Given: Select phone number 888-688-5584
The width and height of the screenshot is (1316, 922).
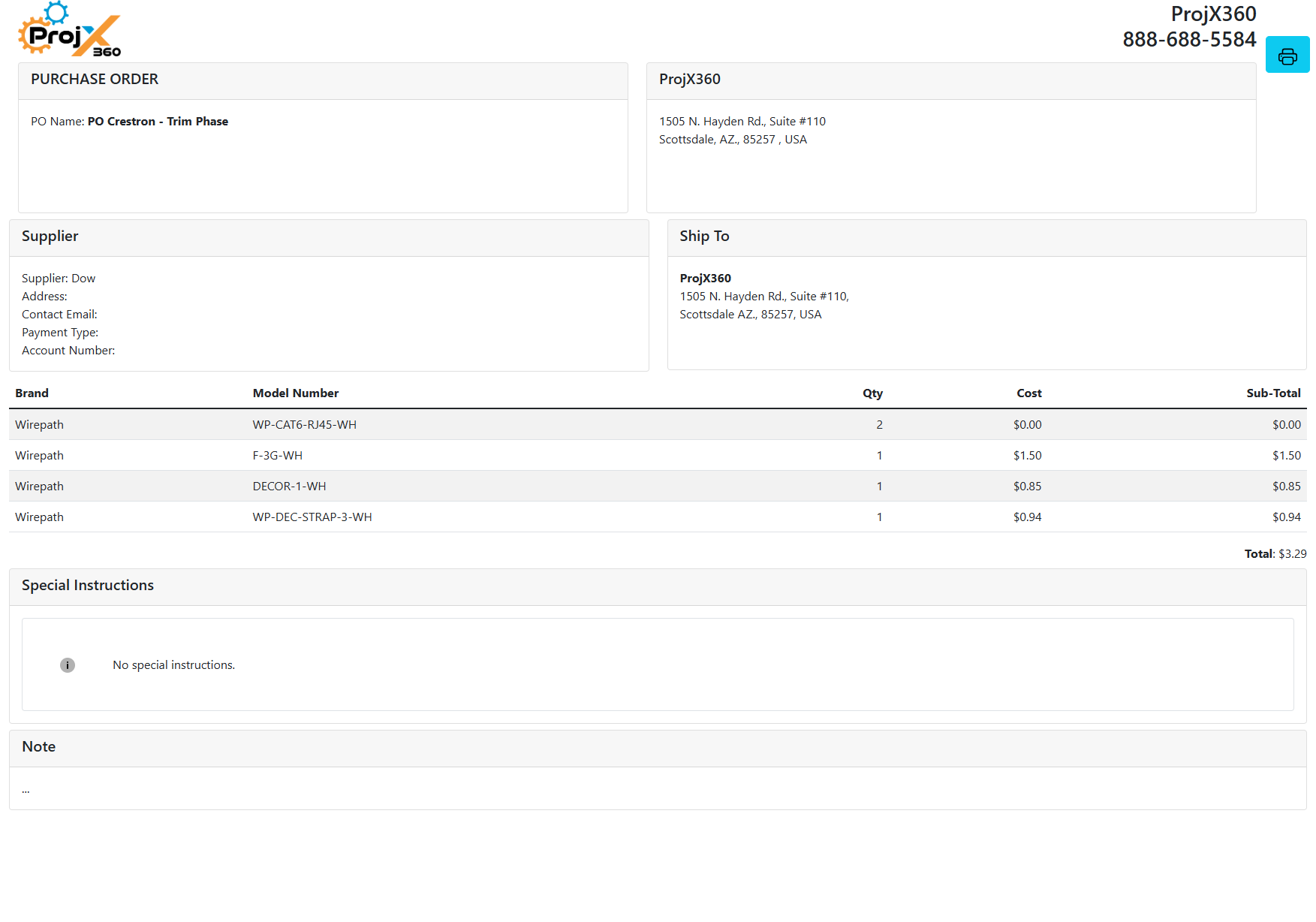Looking at the screenshot, I should (x=1189, y=39).
